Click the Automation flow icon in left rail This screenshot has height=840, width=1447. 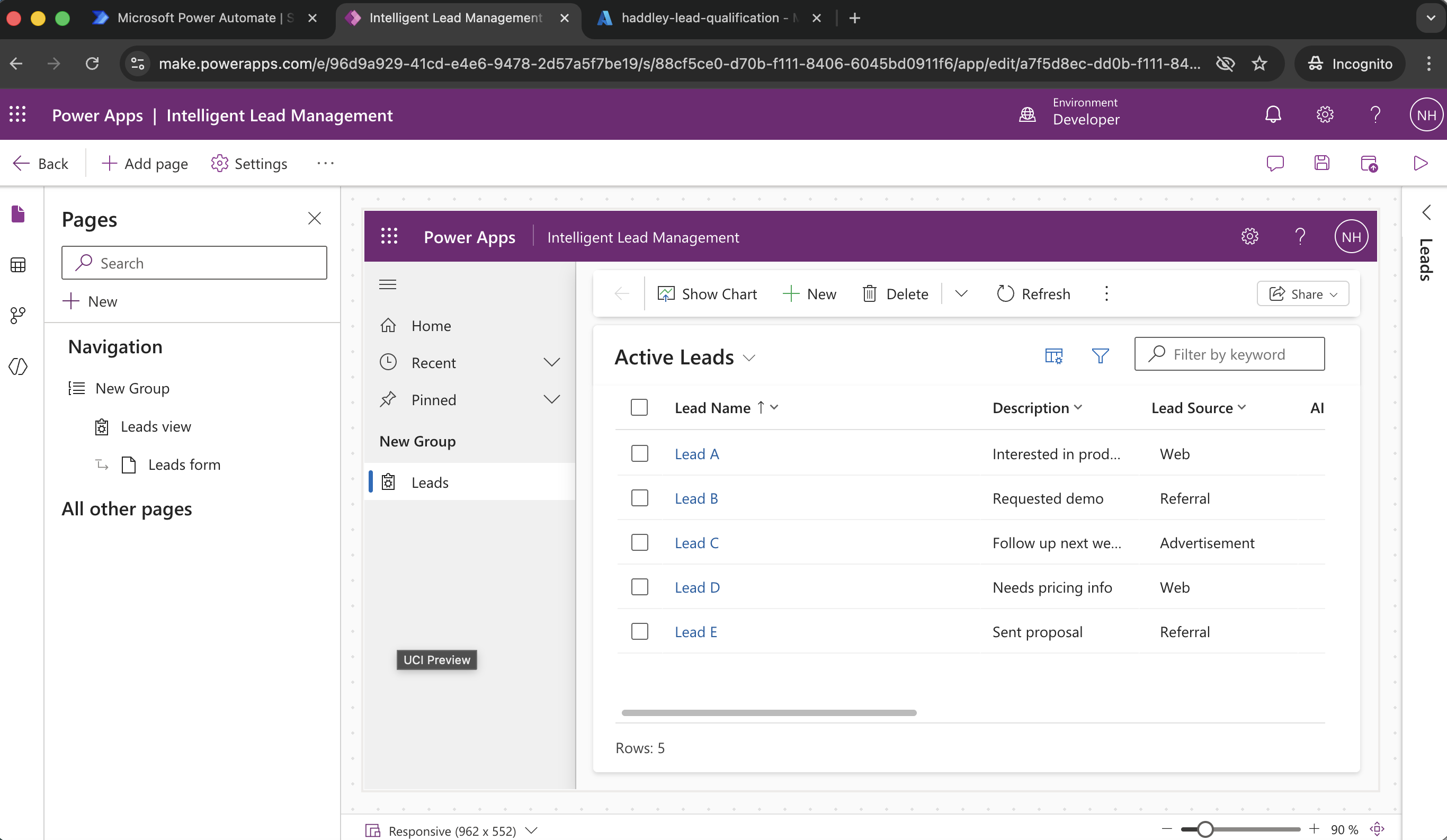(x=18, y=315)
